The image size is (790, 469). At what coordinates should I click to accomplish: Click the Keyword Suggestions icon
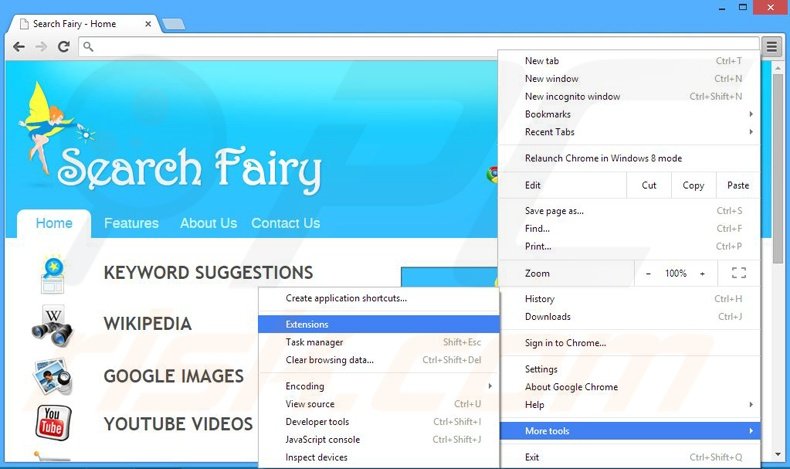coord(53,275)
